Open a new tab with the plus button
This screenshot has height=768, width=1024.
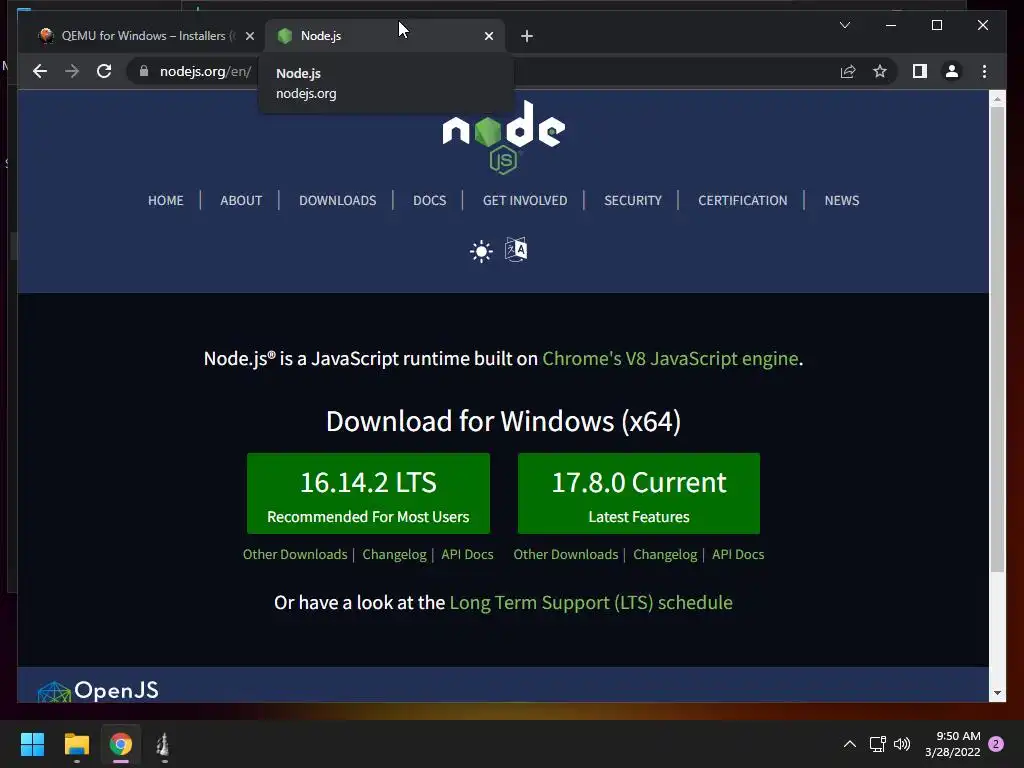coord(527,36)
